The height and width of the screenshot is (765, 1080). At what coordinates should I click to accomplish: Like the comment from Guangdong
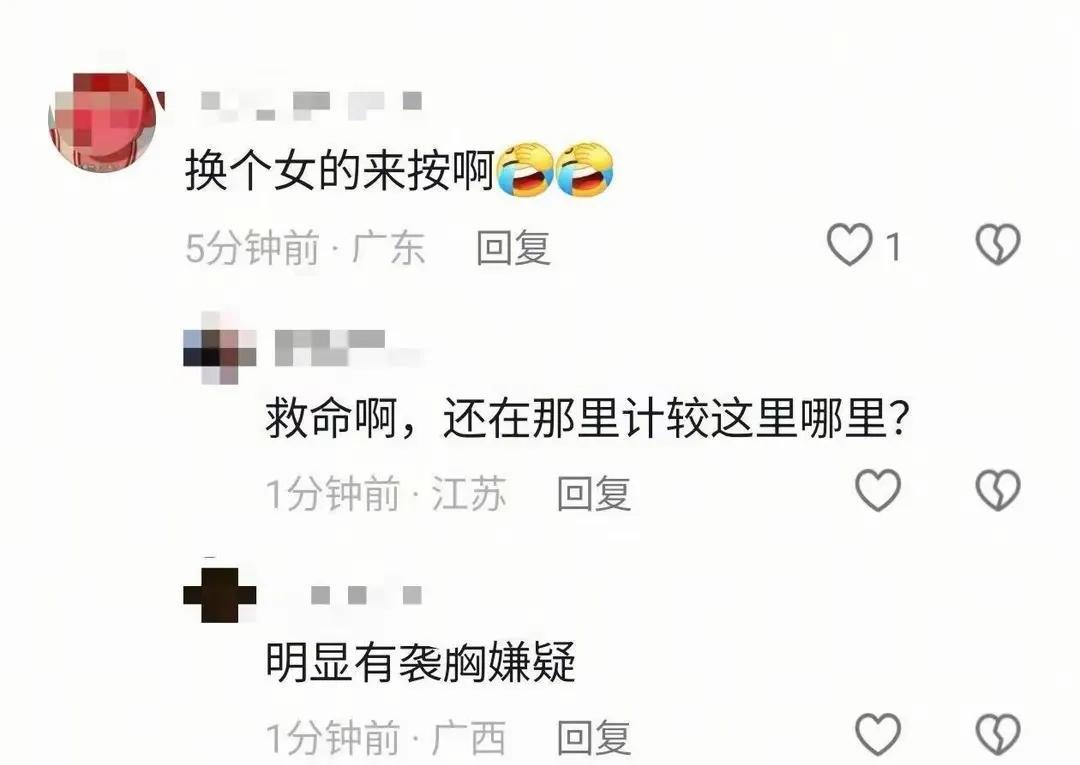pyautogui.click(x=849, y=244)
